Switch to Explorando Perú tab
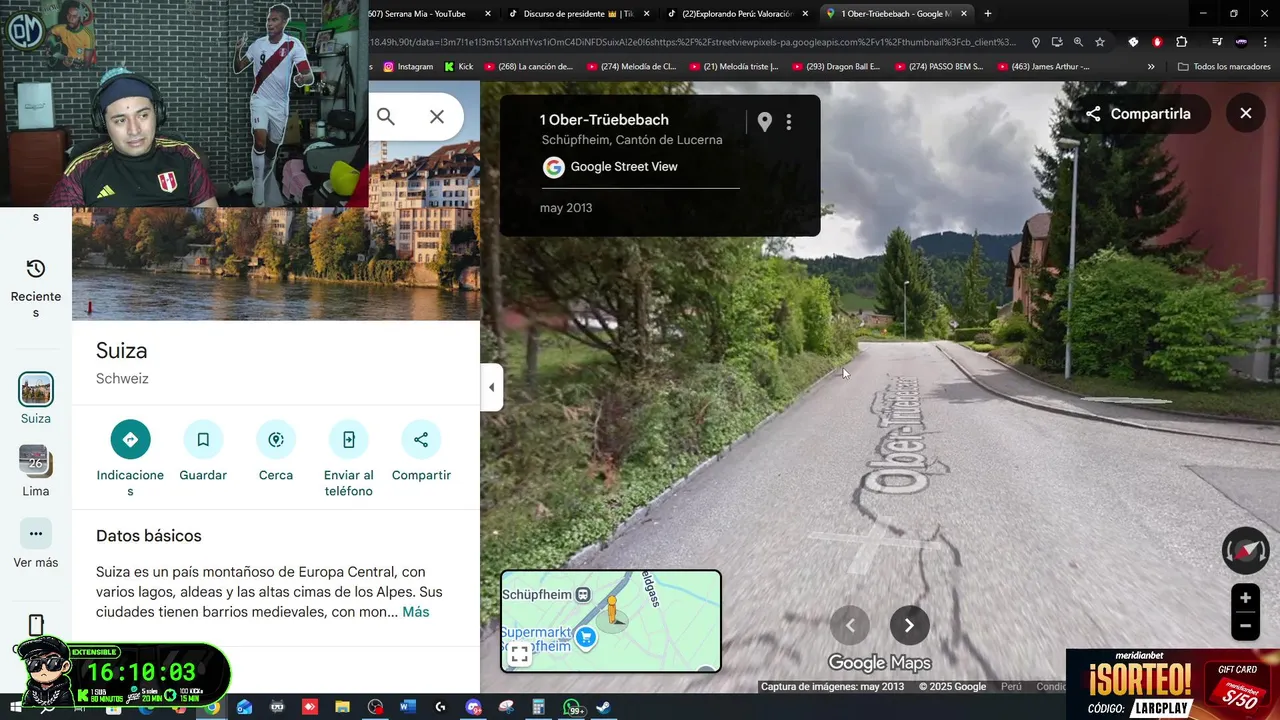Viewport: 1280px width, 720px height. coord(737,14)
